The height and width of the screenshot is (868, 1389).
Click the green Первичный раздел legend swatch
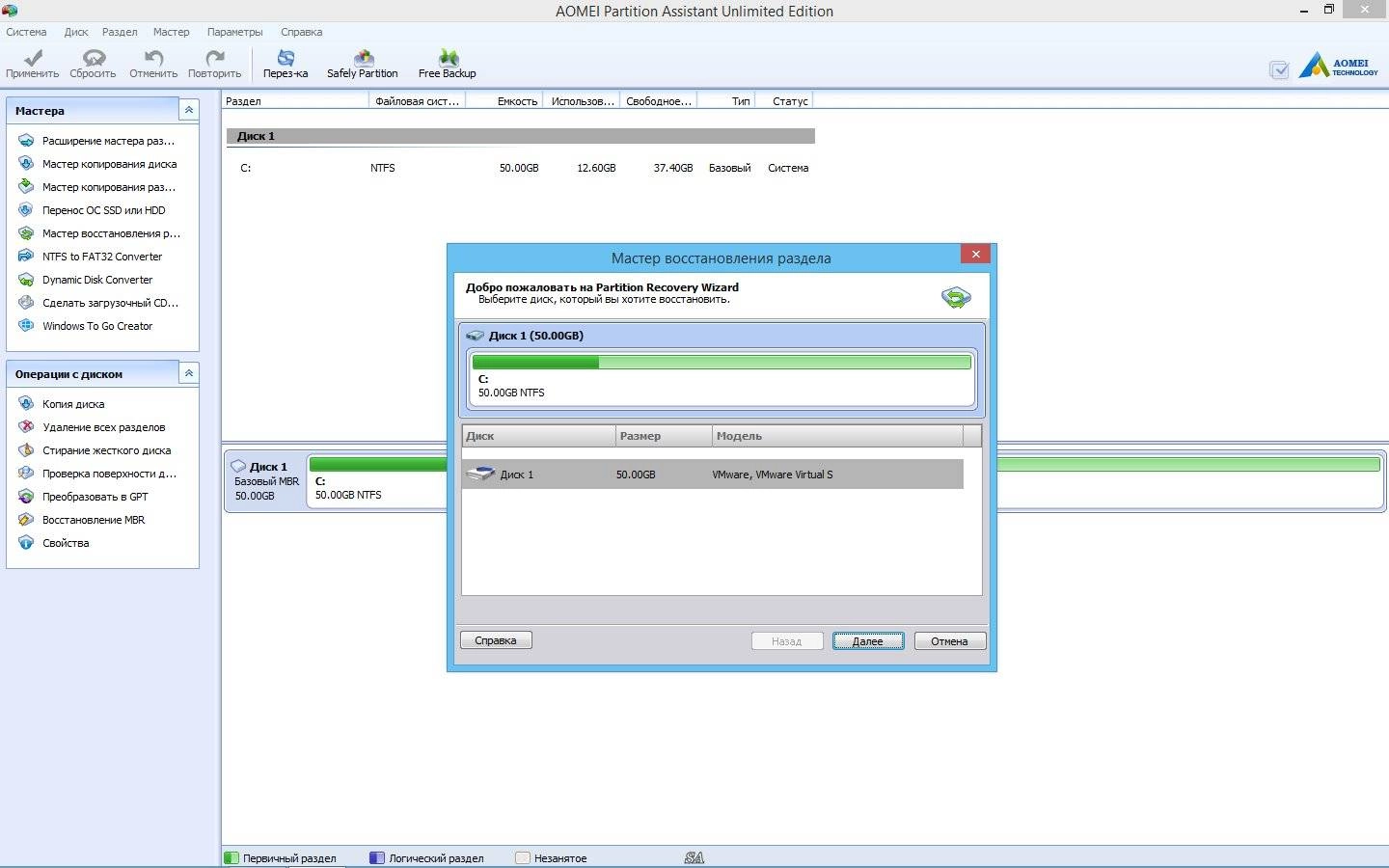tap(231, 857)
